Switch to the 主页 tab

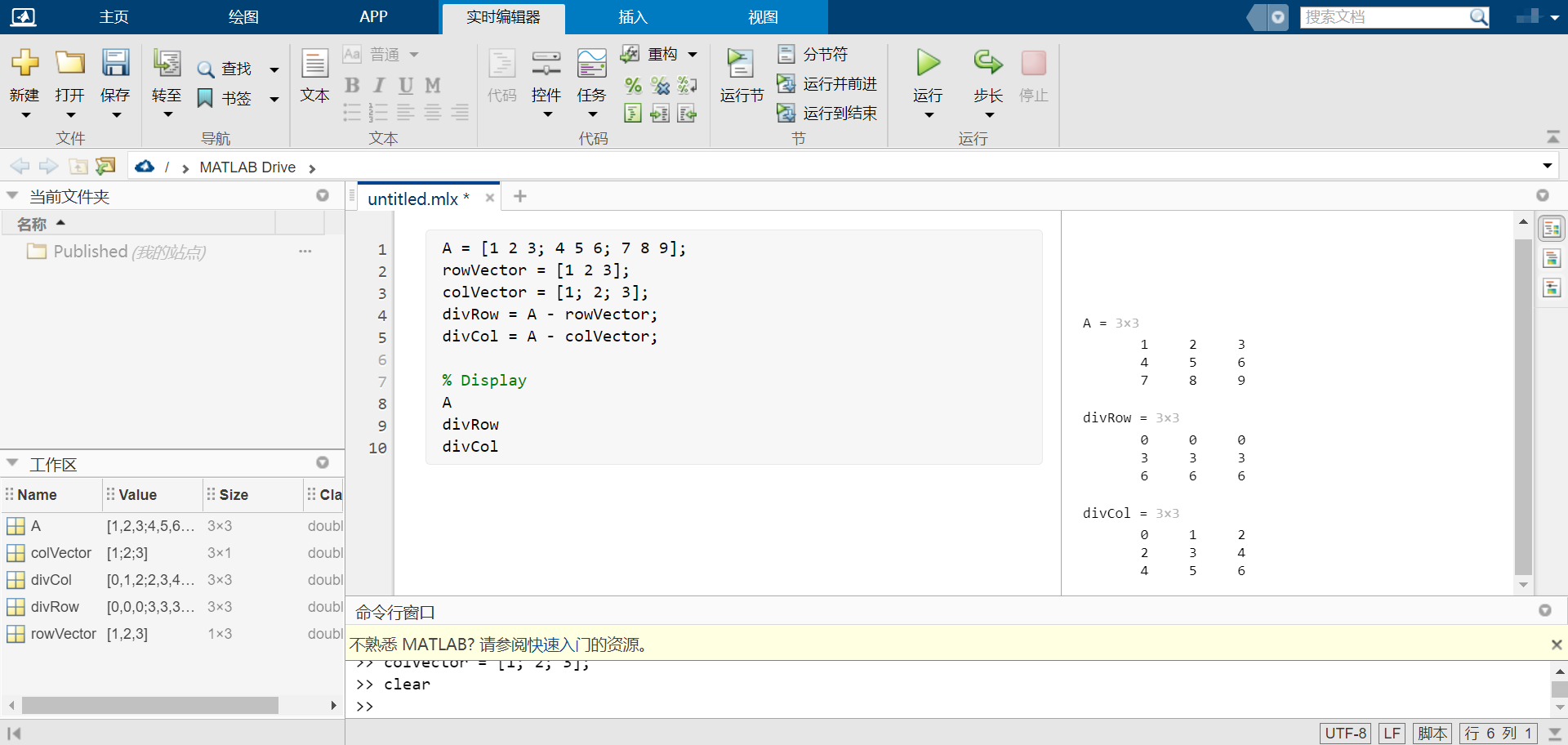pos(114,17)
